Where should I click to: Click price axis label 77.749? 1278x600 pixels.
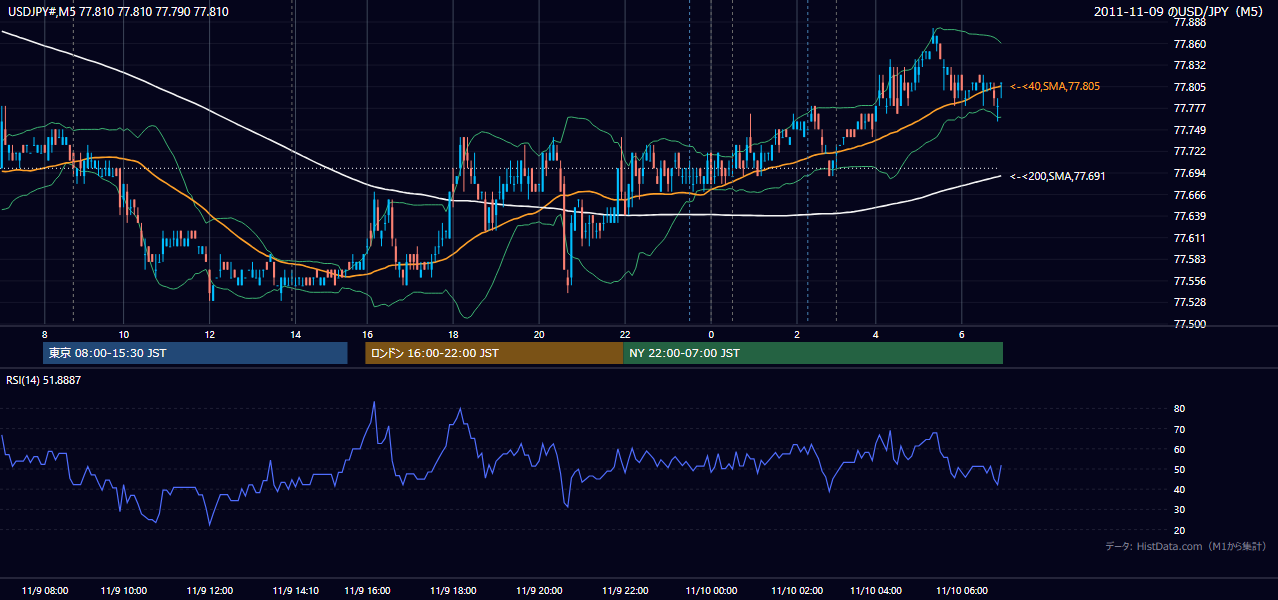pos(1189,130)
